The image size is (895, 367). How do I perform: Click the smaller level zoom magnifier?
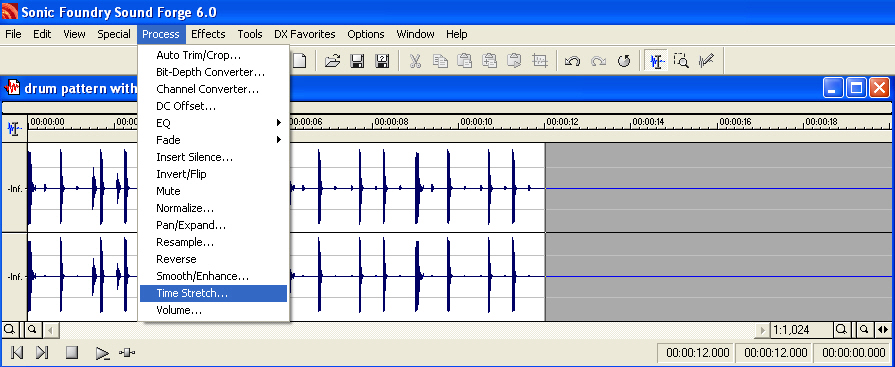33,329
